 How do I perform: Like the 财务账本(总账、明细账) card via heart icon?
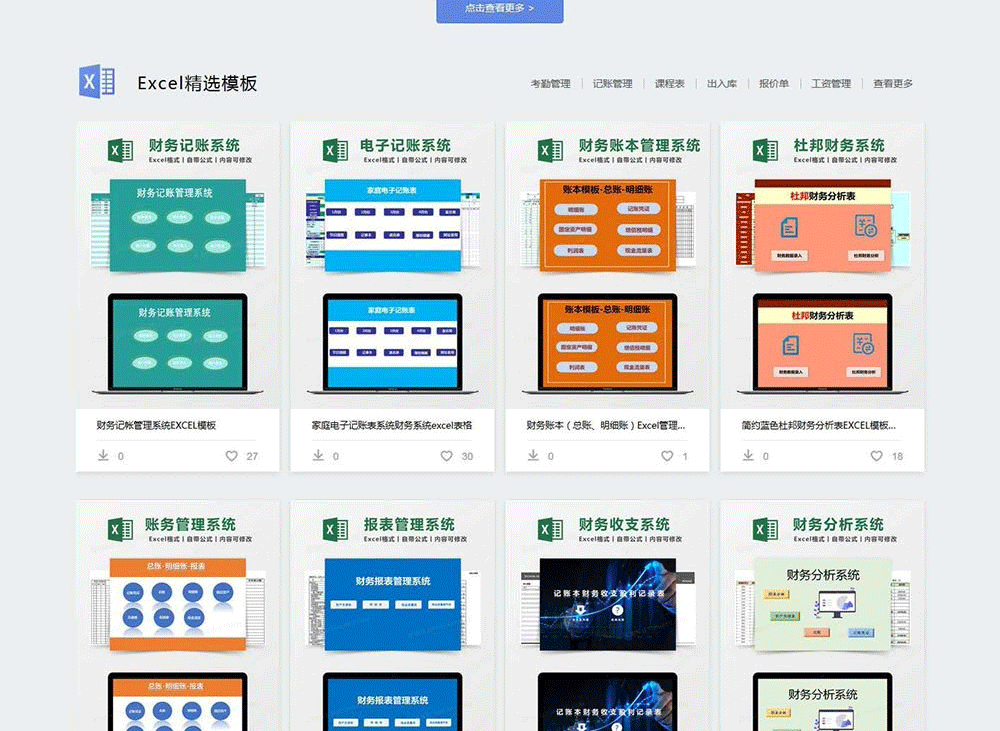(x=667, y=456)
